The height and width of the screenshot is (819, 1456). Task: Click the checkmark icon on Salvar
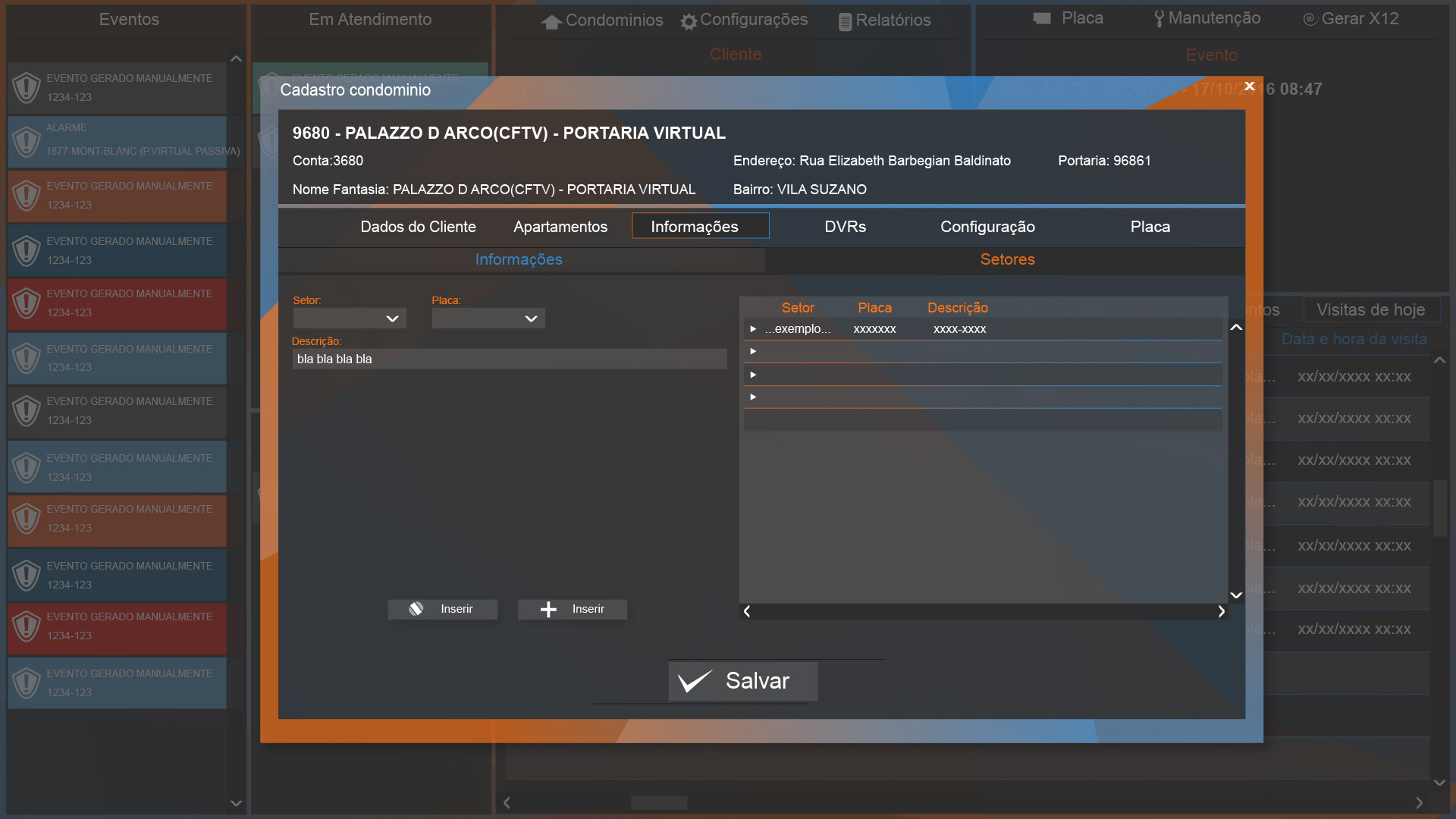695,681
